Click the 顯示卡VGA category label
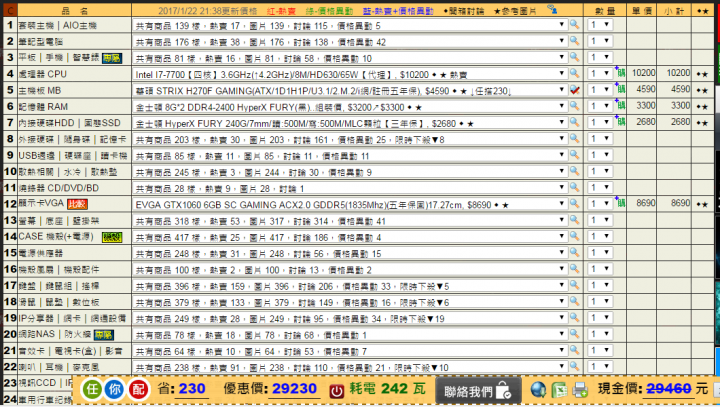The image size is (720, 407). point(41,203)
